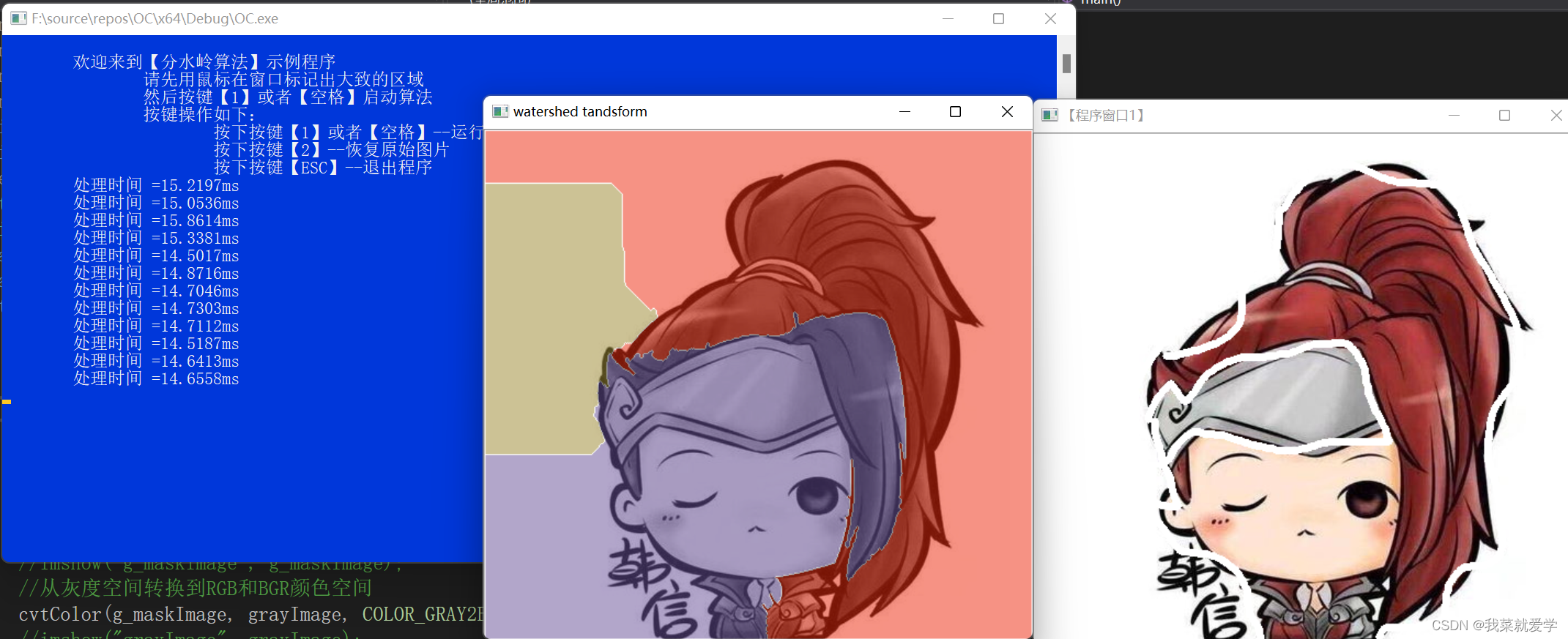Screen dimensions: 1568x639
Task: Close the 【程序窗口1】 window
Action: pyautogui.click(x=1556, y=115)
